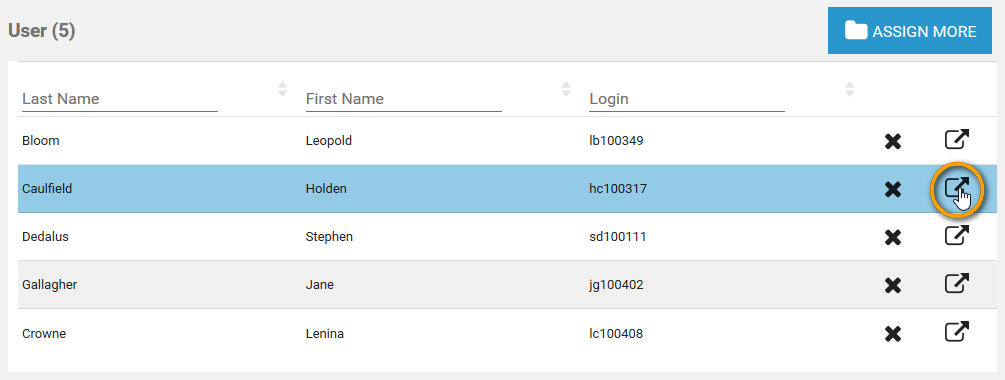Screen dimensions: 1005x380
Task: Click the X icon for Caulfield
Action: [892, 189]
